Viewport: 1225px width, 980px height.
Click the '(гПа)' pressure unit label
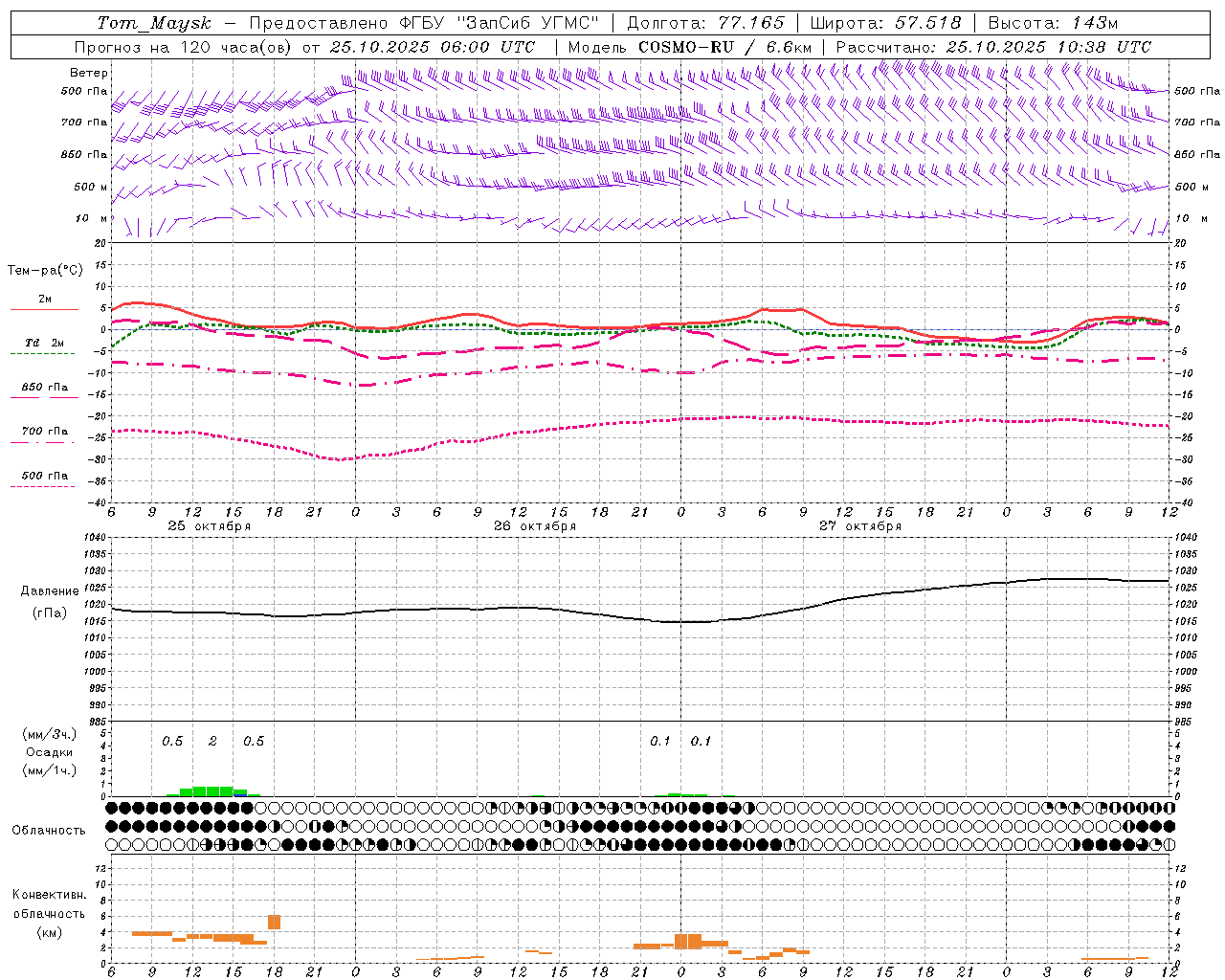pyautogui.click(x=49, y=613)
